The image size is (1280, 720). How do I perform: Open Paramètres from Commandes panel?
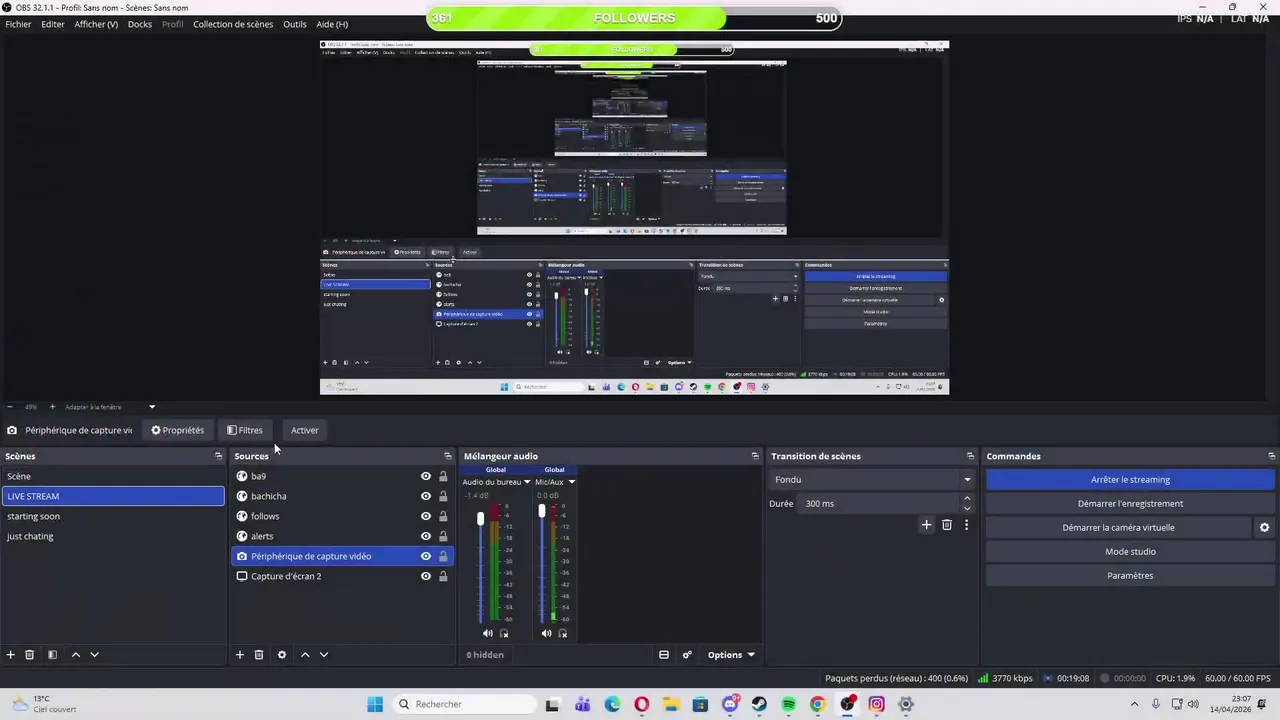pos(1130,576)
